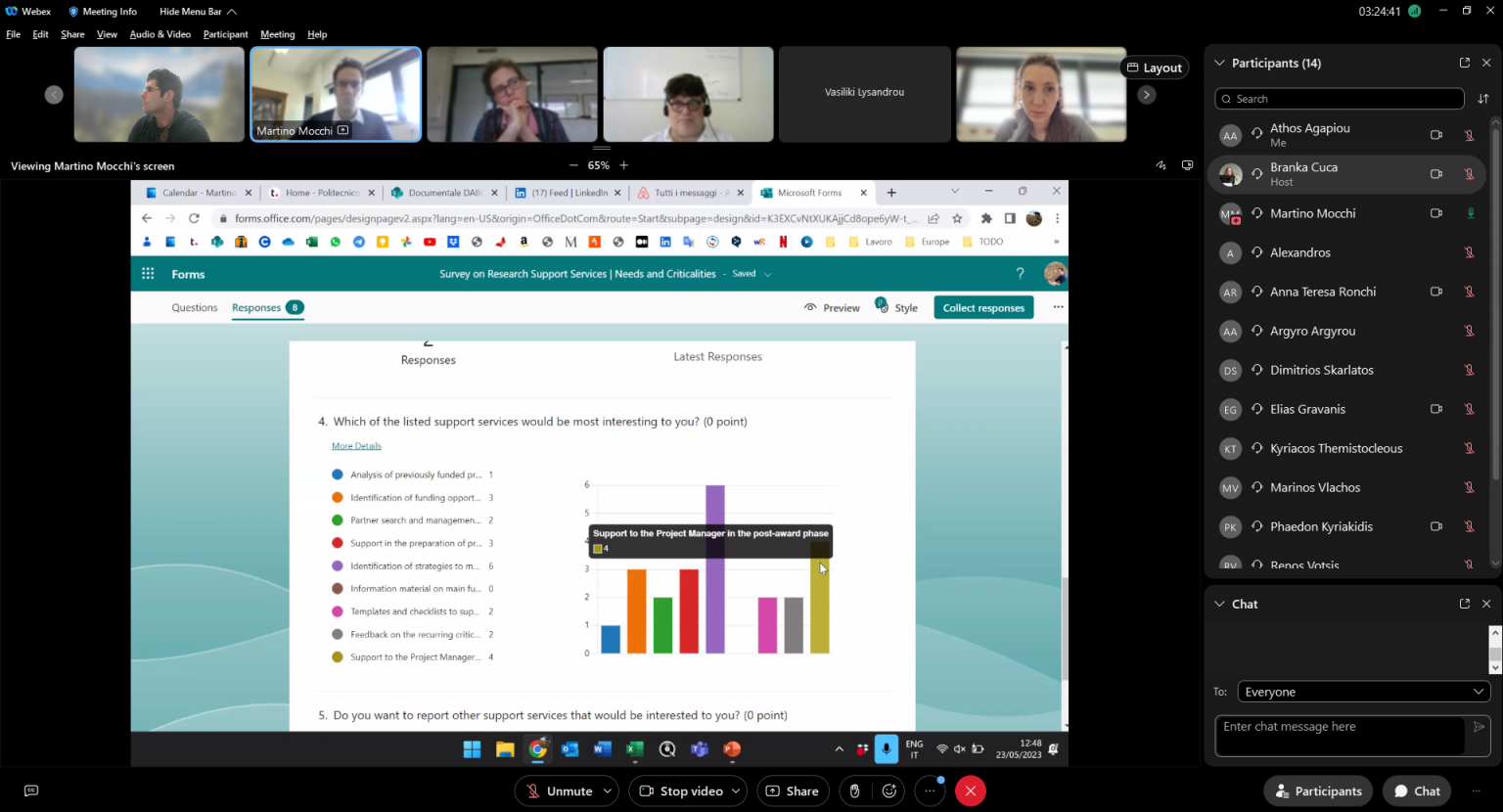Viewport: 1503px width, 812px height.
Task: Click the Share button
Action: 792,790
